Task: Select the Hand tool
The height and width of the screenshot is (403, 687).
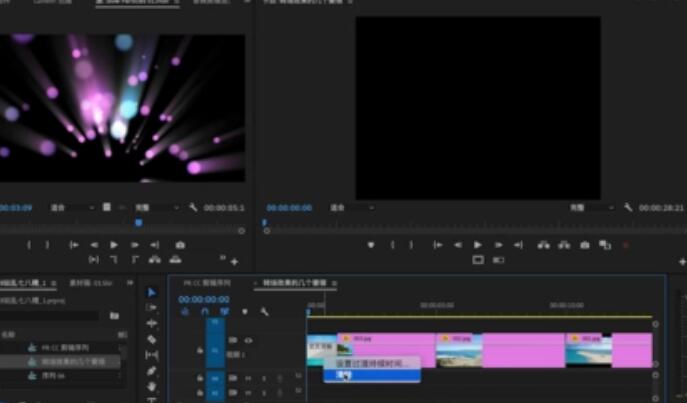Action: [152, 387]
